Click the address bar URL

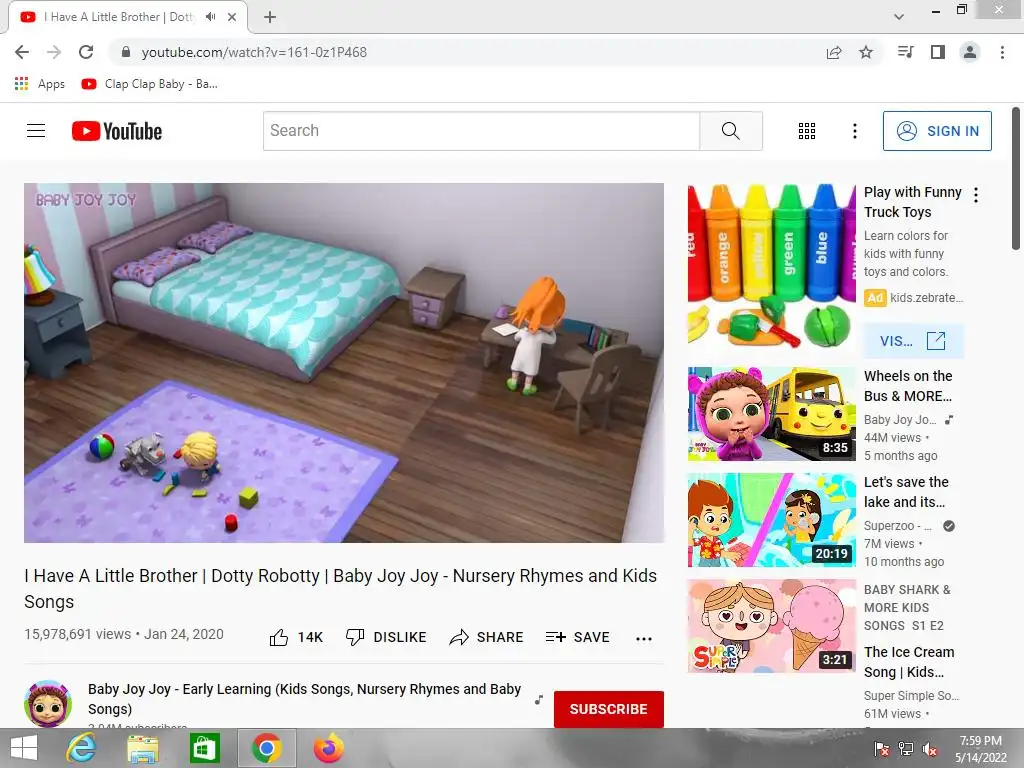point(254,52)
